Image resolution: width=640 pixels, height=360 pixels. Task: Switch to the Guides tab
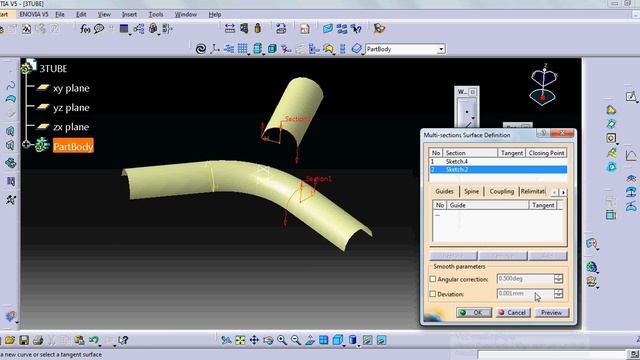(x=444, y=191)
